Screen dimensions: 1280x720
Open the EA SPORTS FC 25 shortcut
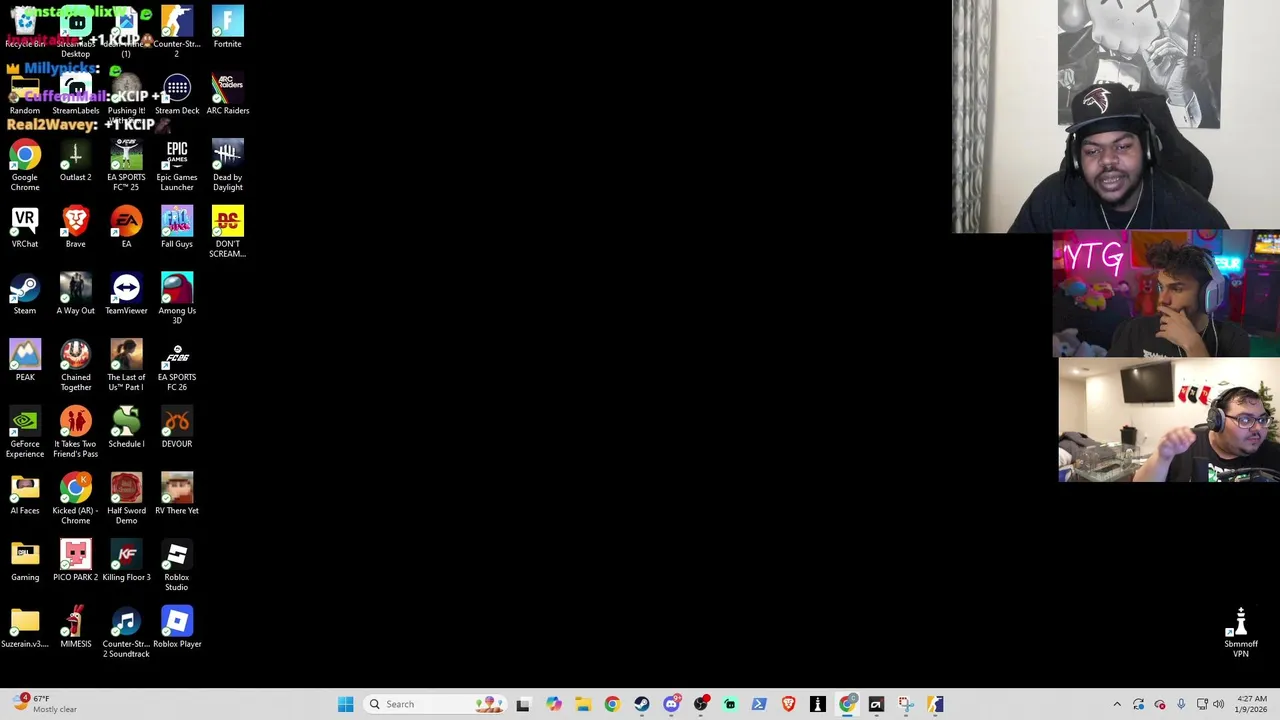pos(126,166)
